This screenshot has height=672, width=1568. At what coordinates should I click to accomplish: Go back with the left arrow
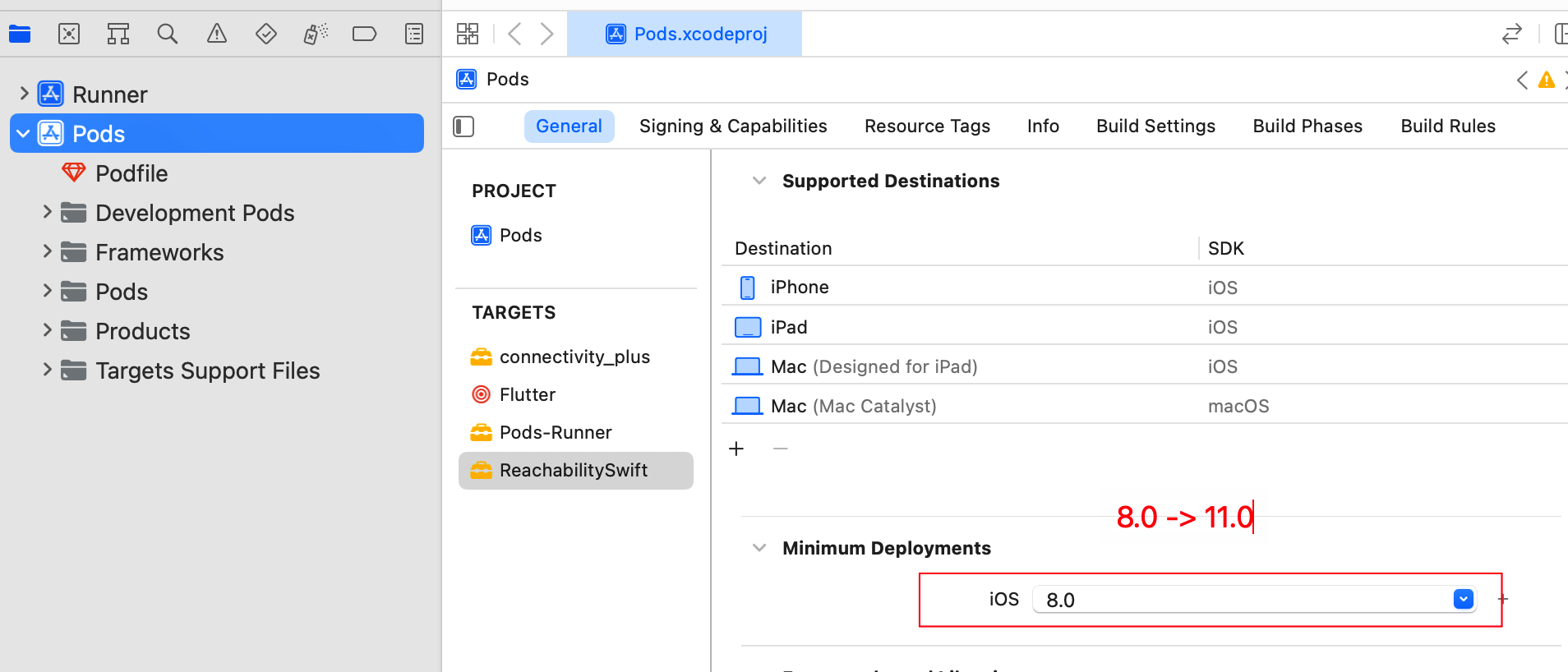[515, 34]
